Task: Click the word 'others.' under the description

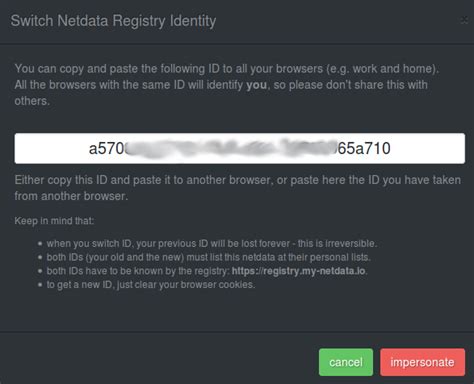Action: (x=32, y=101)
